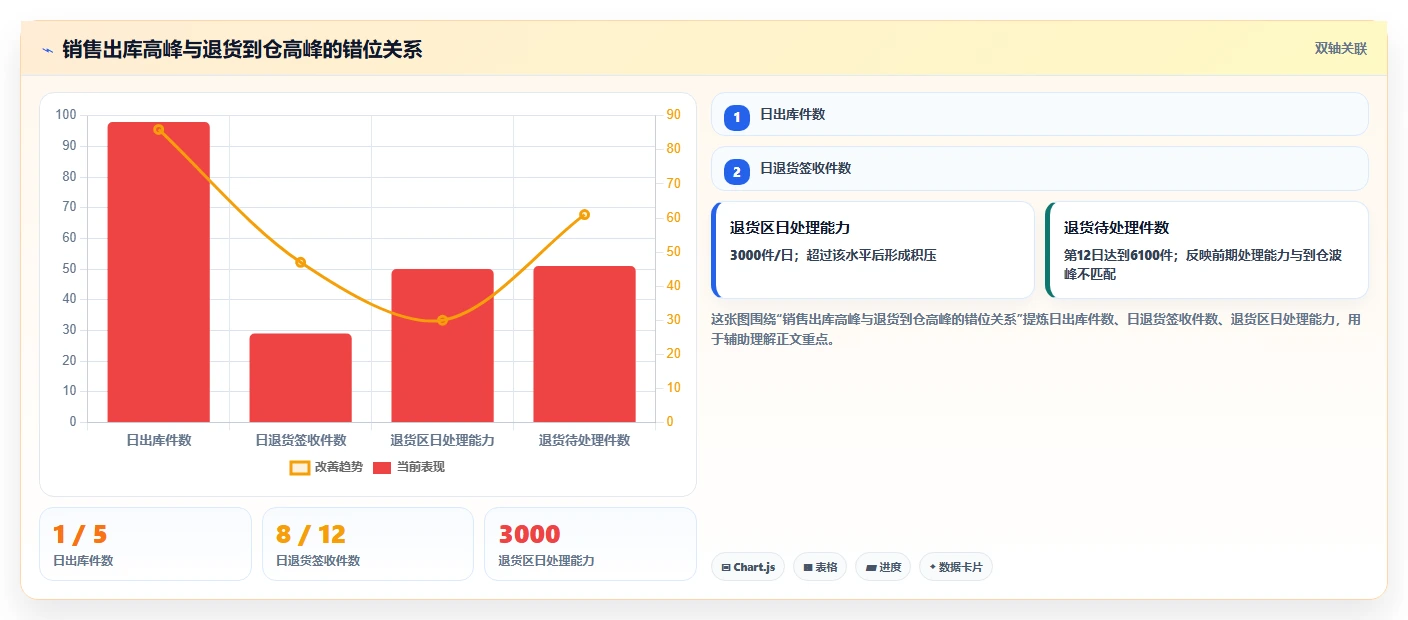Click the red 3000 figure
The image size is (1408, 620).
(x=529, y=534)
